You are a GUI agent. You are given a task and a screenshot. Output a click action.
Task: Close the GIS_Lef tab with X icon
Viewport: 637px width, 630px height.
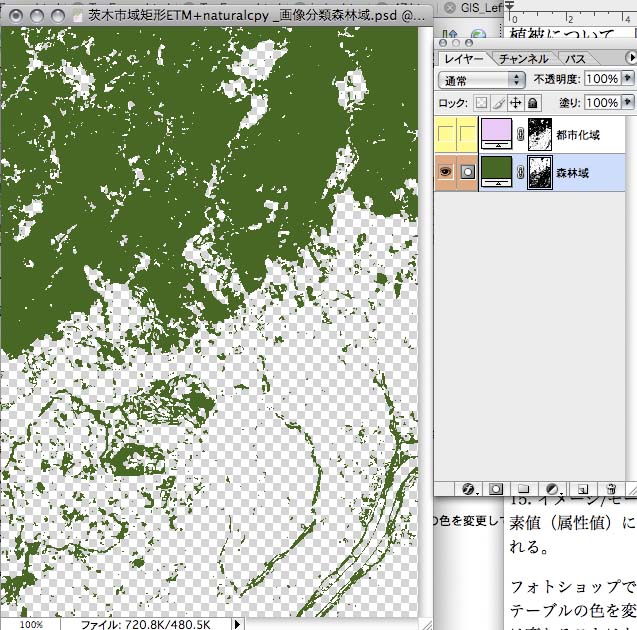click(449, 7)
